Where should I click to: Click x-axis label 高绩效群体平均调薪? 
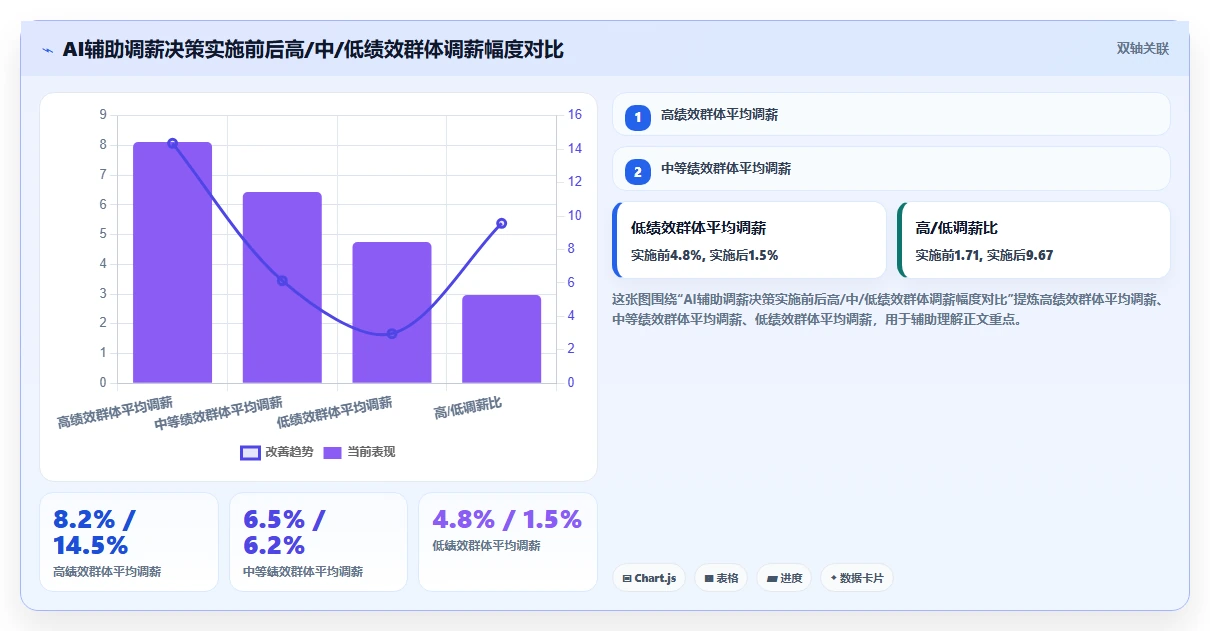pos(115,413)
